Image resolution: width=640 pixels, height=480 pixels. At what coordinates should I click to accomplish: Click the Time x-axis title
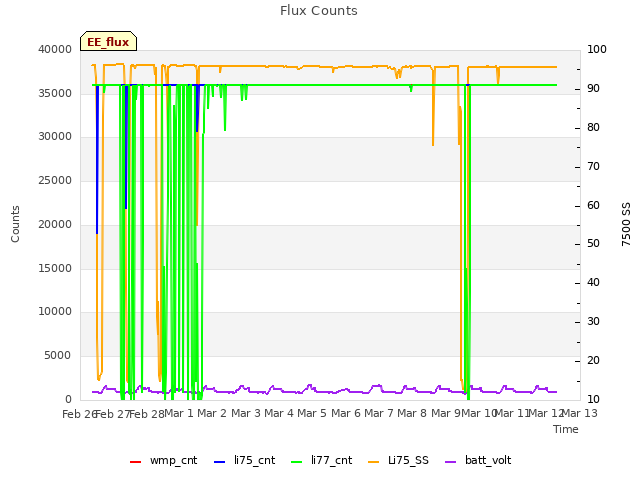pyautogui.click(x=566, y=429)
